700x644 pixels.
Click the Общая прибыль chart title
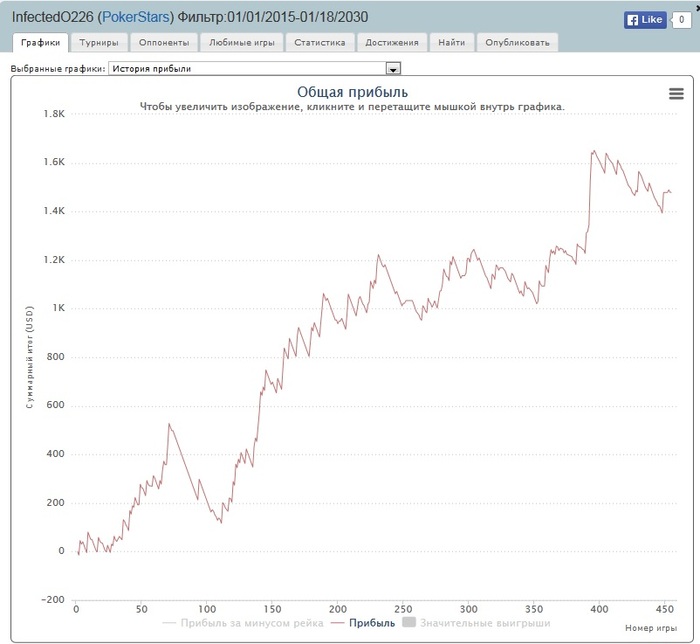(x=352, y=92)
